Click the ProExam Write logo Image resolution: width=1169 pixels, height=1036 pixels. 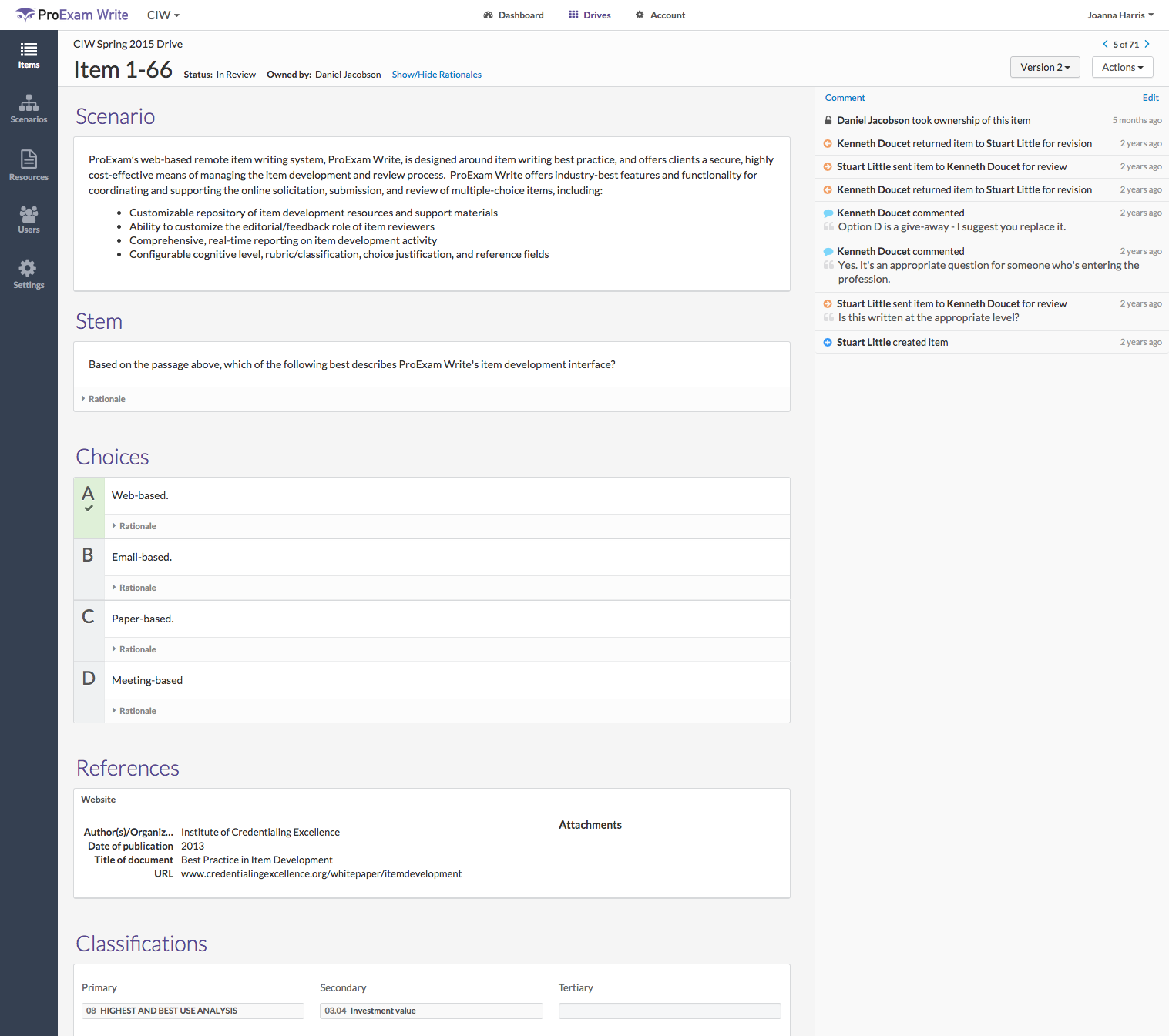(x=72, y=15)
